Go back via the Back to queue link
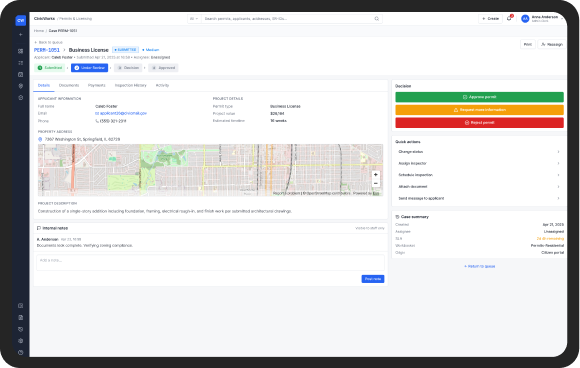This screenshot has height=368, width=580. pyautogui.click(x=49, y=42)
